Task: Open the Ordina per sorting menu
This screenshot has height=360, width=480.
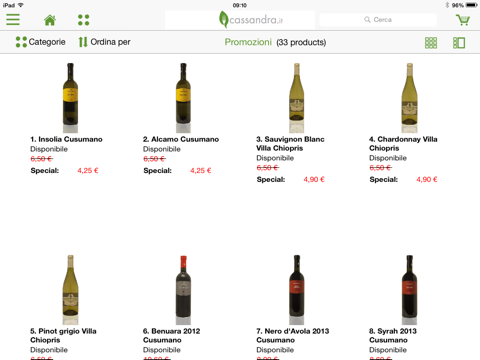Action: [104, 42]
